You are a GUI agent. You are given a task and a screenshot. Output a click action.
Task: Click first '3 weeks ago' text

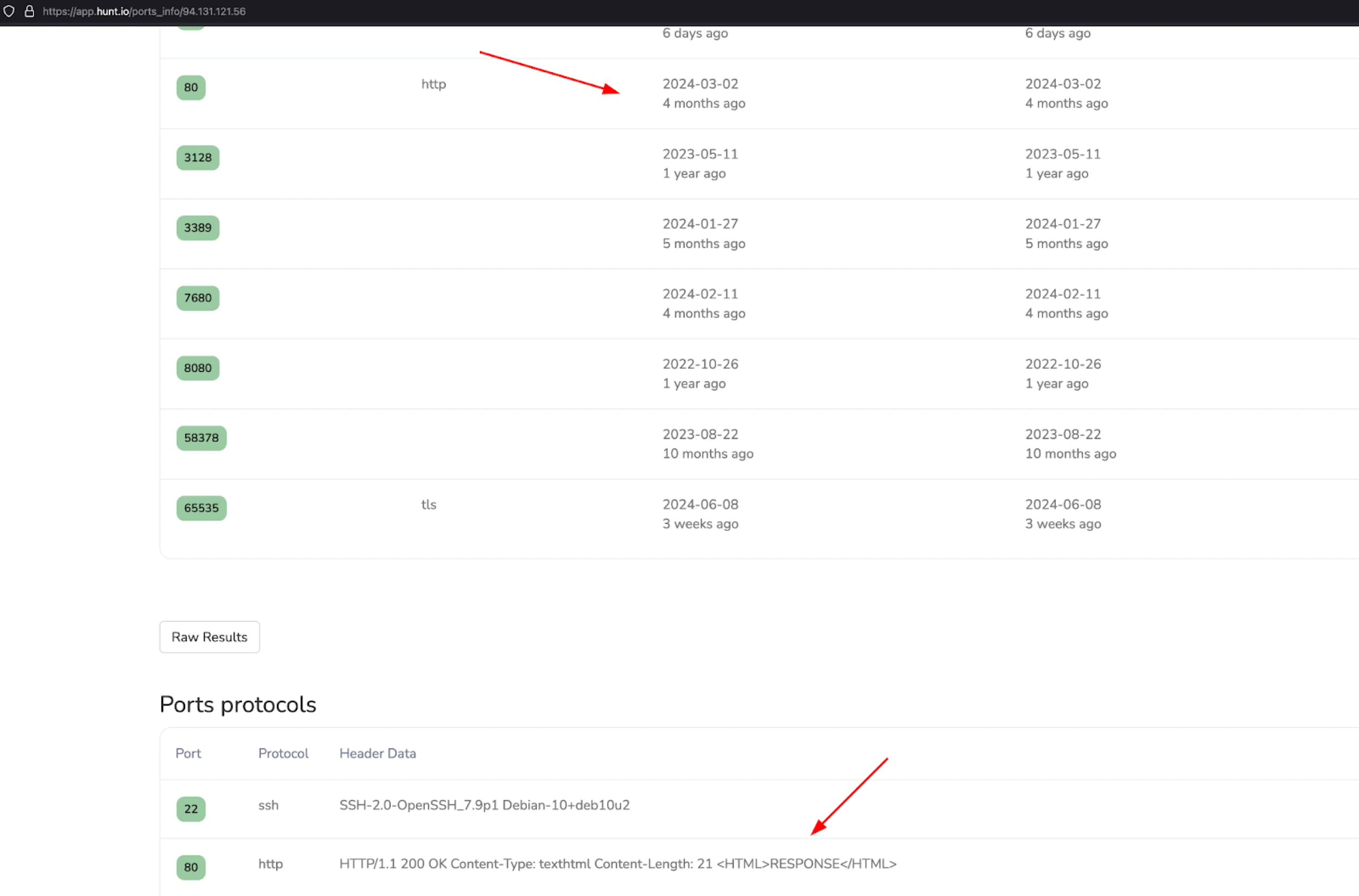click(700, 524)
